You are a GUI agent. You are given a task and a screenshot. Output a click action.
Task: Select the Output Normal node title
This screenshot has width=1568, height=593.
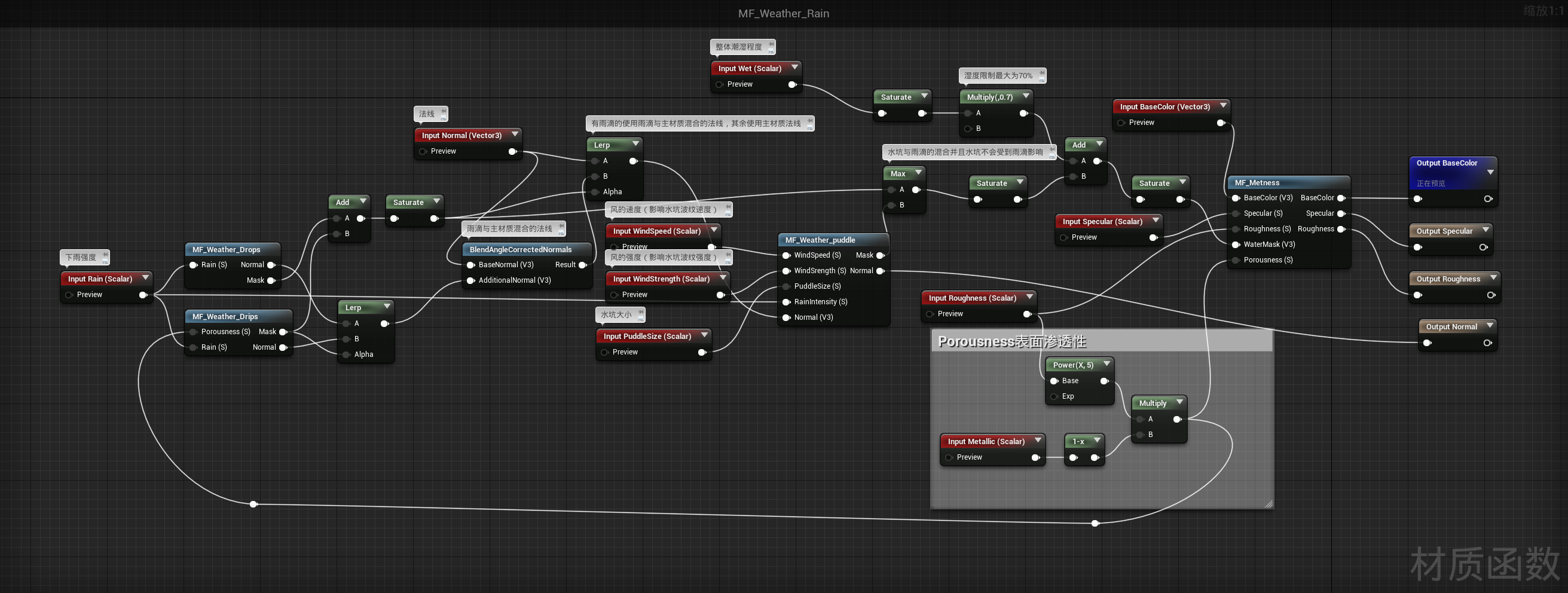[1451, 327]
